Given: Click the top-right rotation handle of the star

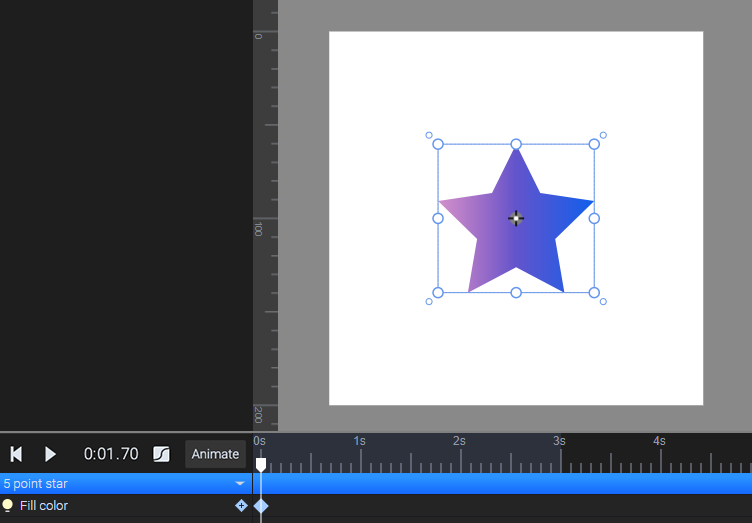Looking at the screenshot, I should [x=603, y=135].
